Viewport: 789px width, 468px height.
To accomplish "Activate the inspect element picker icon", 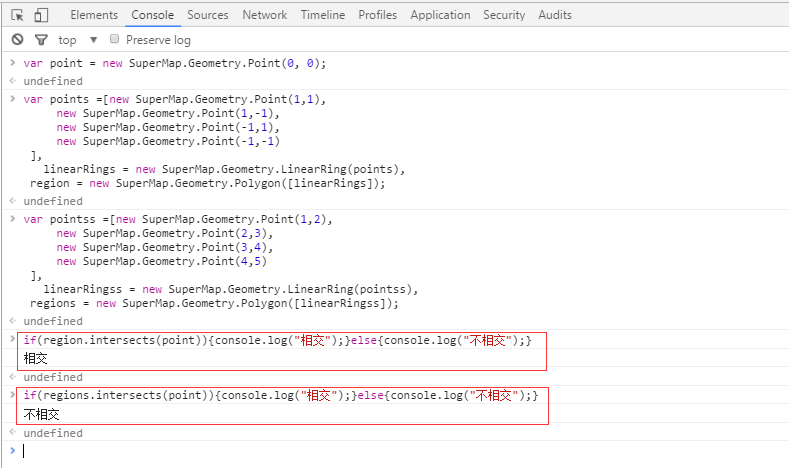I will click(x=17, y=15).
